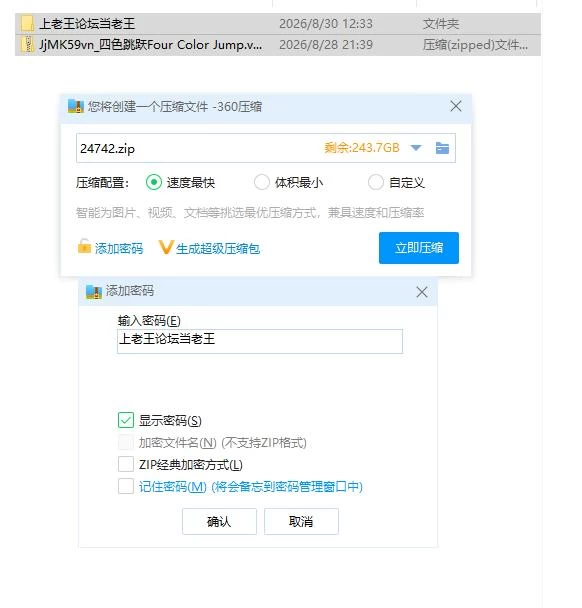Close the 您将创建一个压缩文件 dialog
Screen dimensions: 582x608
tap(456, 106)
